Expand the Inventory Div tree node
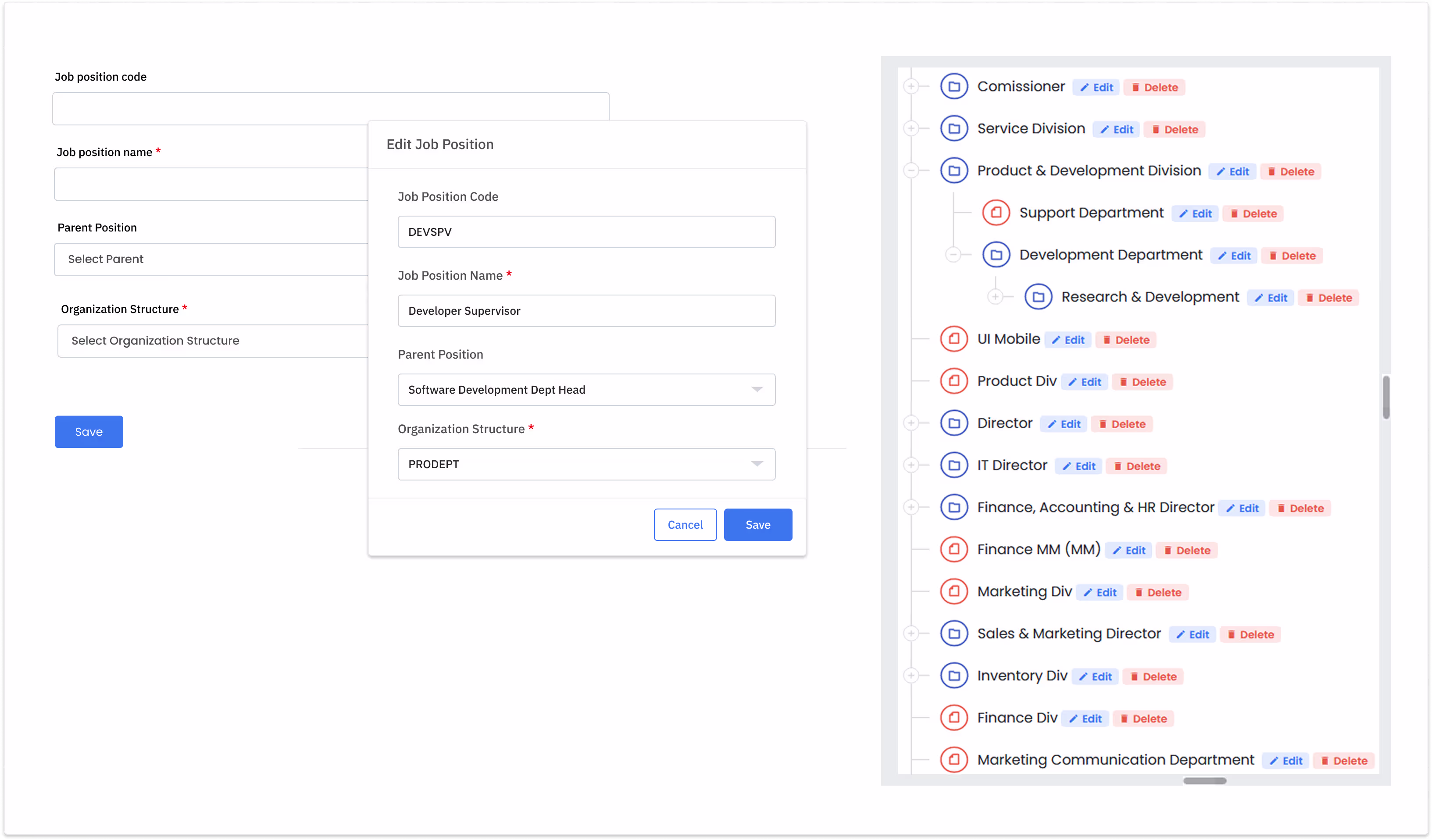This screenshot has height=840, width=1432. click(911, 675)
